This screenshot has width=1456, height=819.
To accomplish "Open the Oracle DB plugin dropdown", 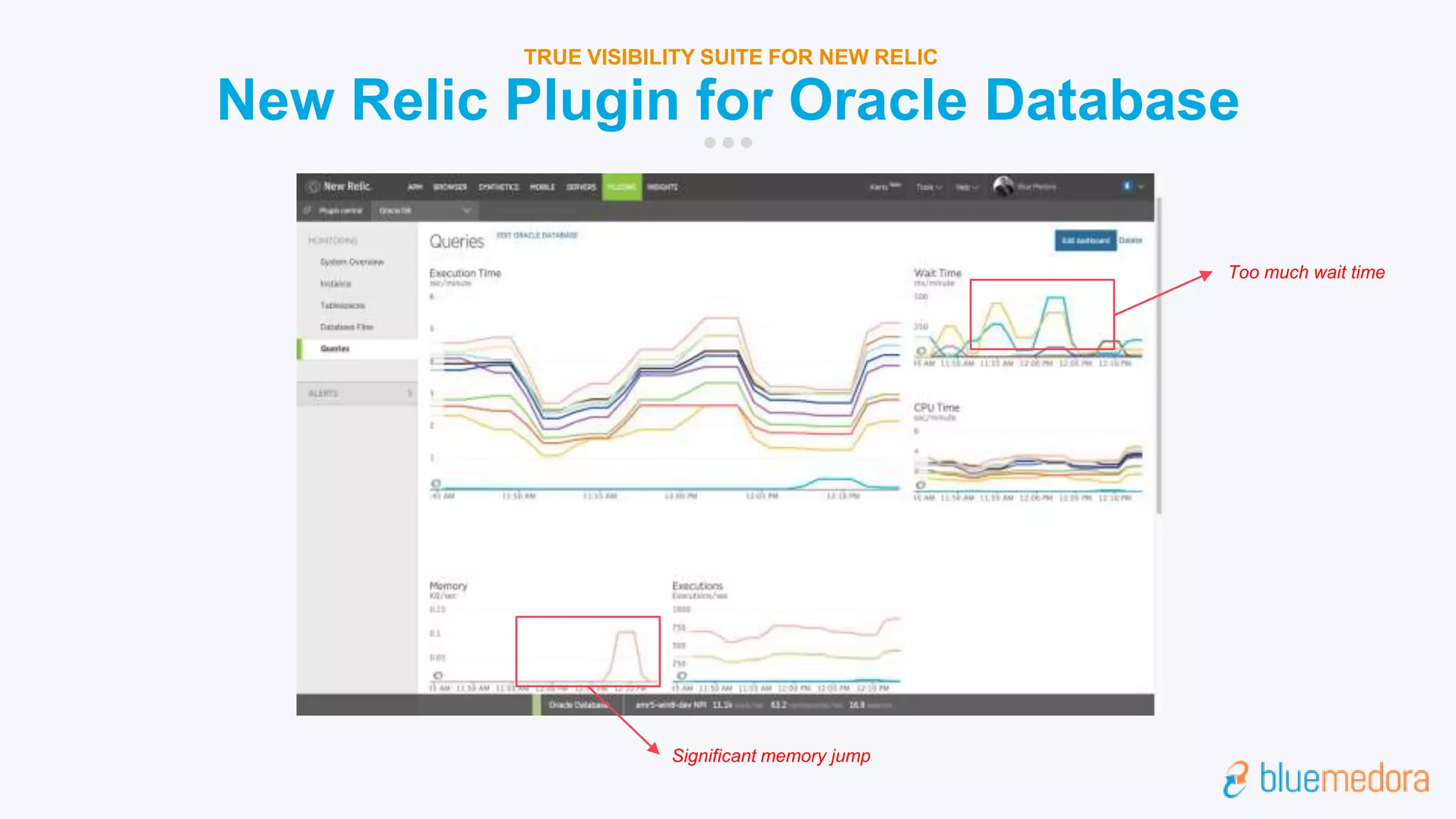I will [424, 210].
